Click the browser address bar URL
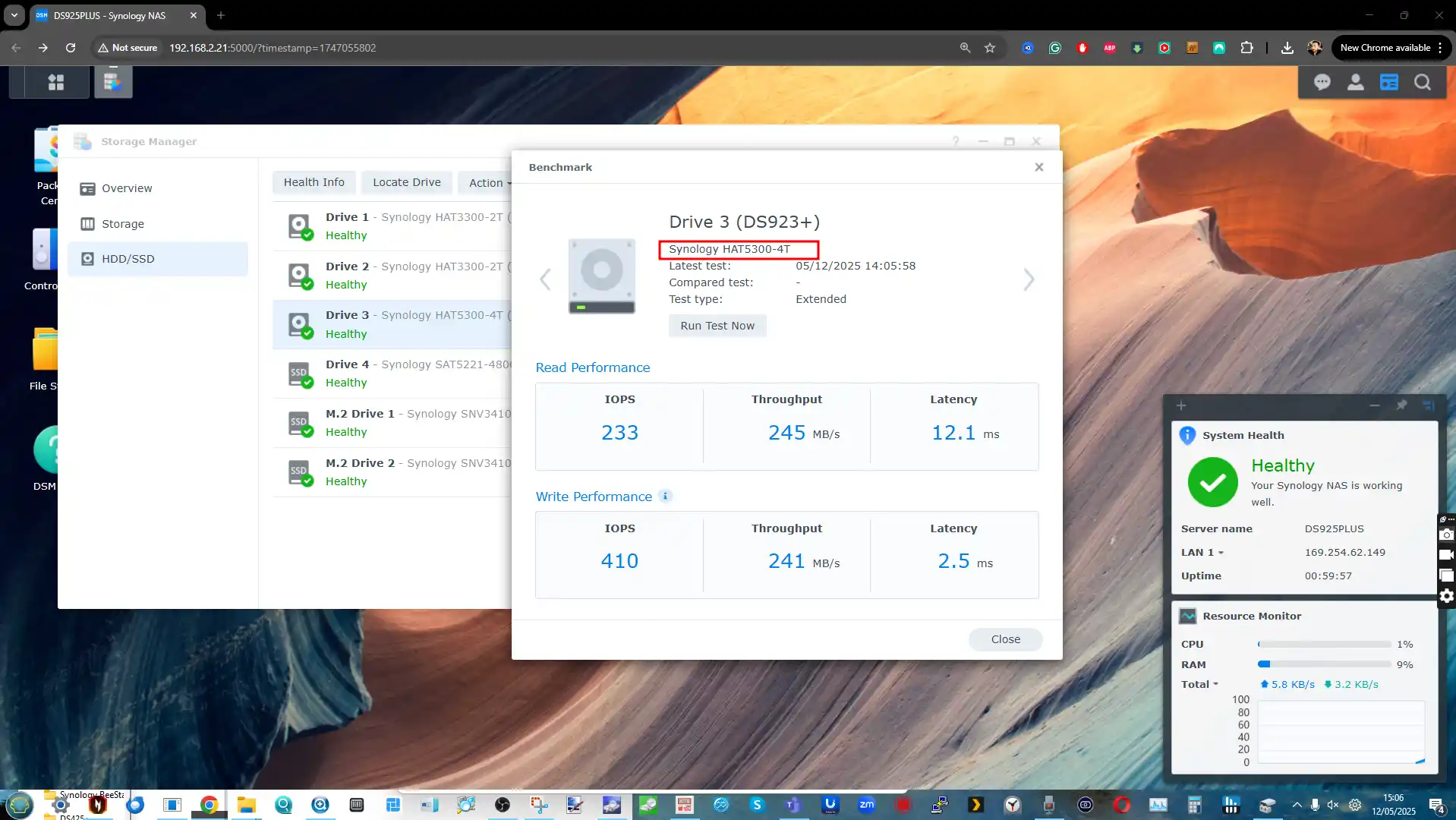This screenshot has width=1456, height=820. coord(273,48)
